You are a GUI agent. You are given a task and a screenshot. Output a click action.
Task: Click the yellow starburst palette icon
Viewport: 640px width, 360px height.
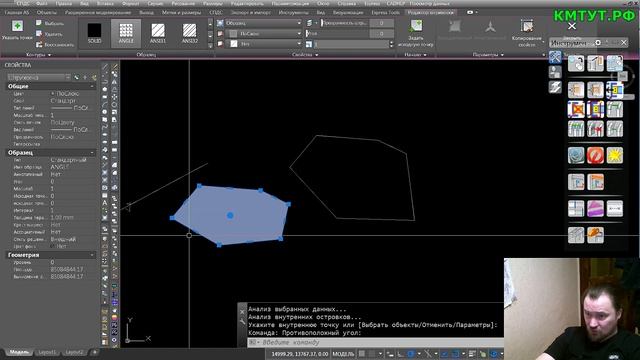[615, 156]
